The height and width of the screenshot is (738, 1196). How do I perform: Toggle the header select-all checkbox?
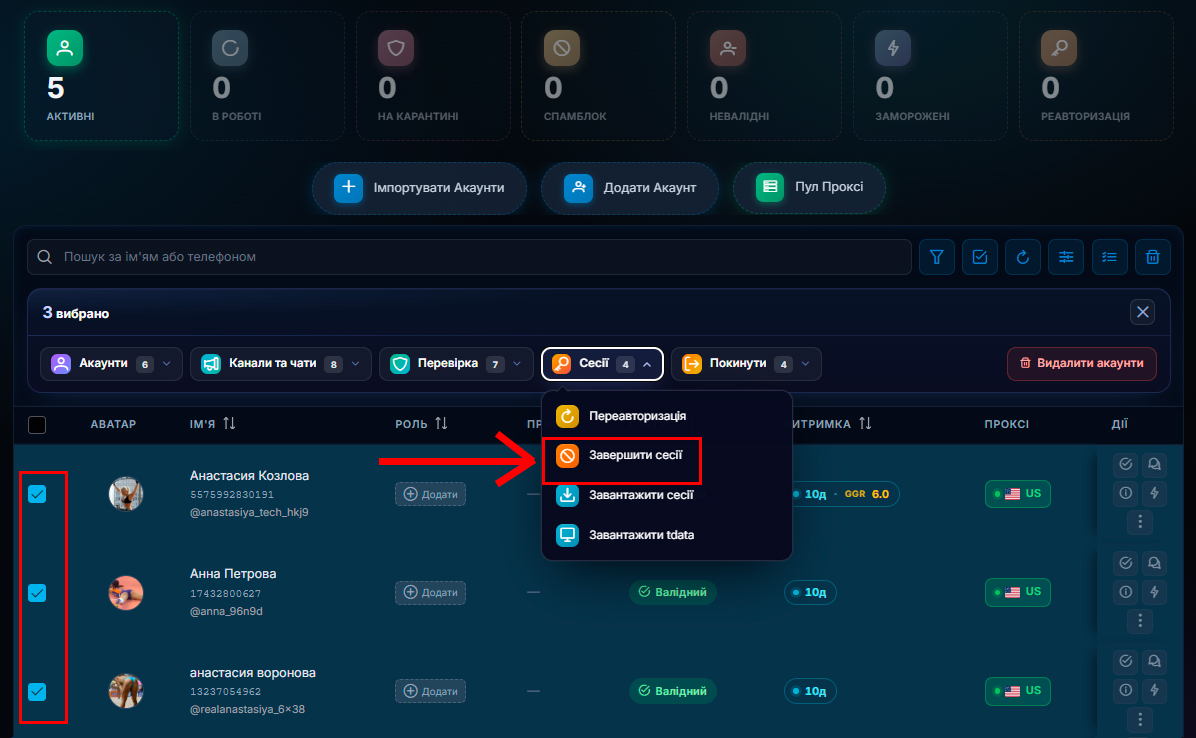(37, 425)
